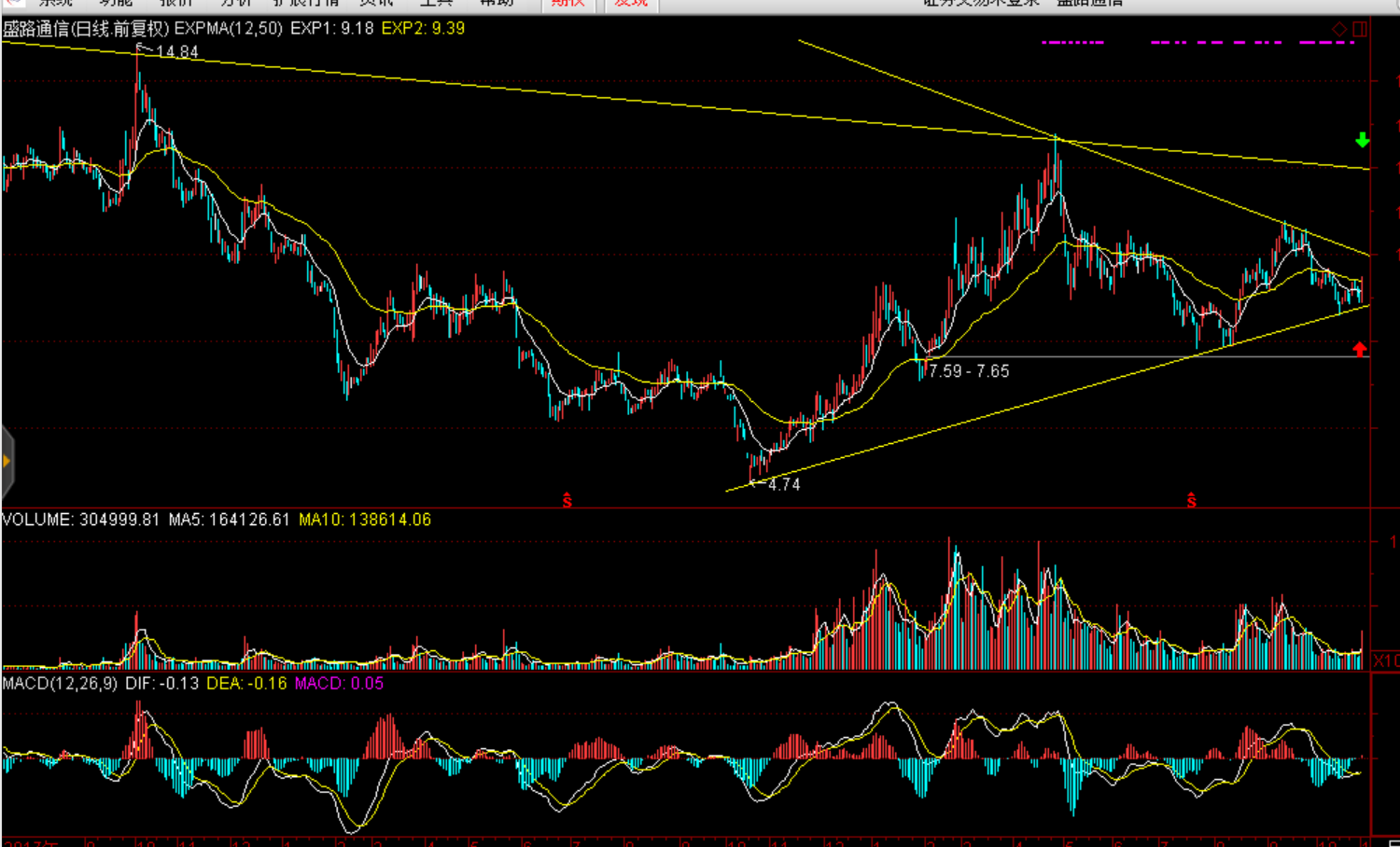Click the 14.84 high price marker
Screen dimensions: 1400x847
pyautogui.click(x=176, y=52)
